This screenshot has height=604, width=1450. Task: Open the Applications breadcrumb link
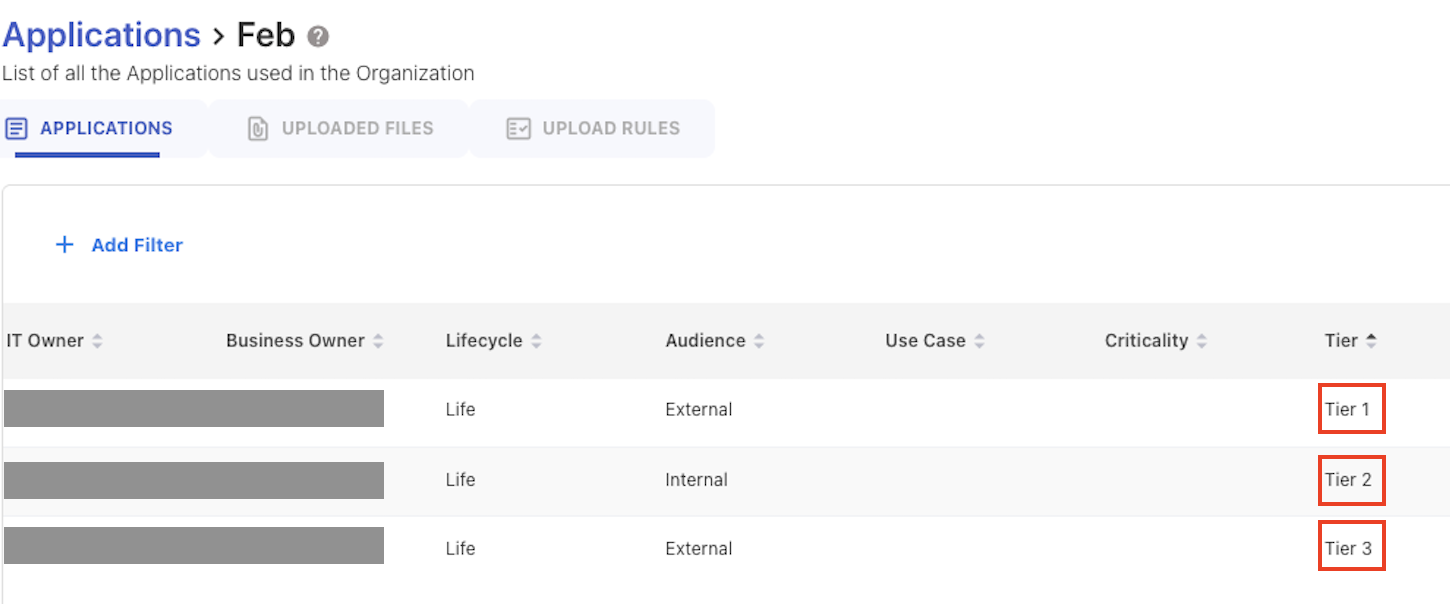click(x=101, y=35)
